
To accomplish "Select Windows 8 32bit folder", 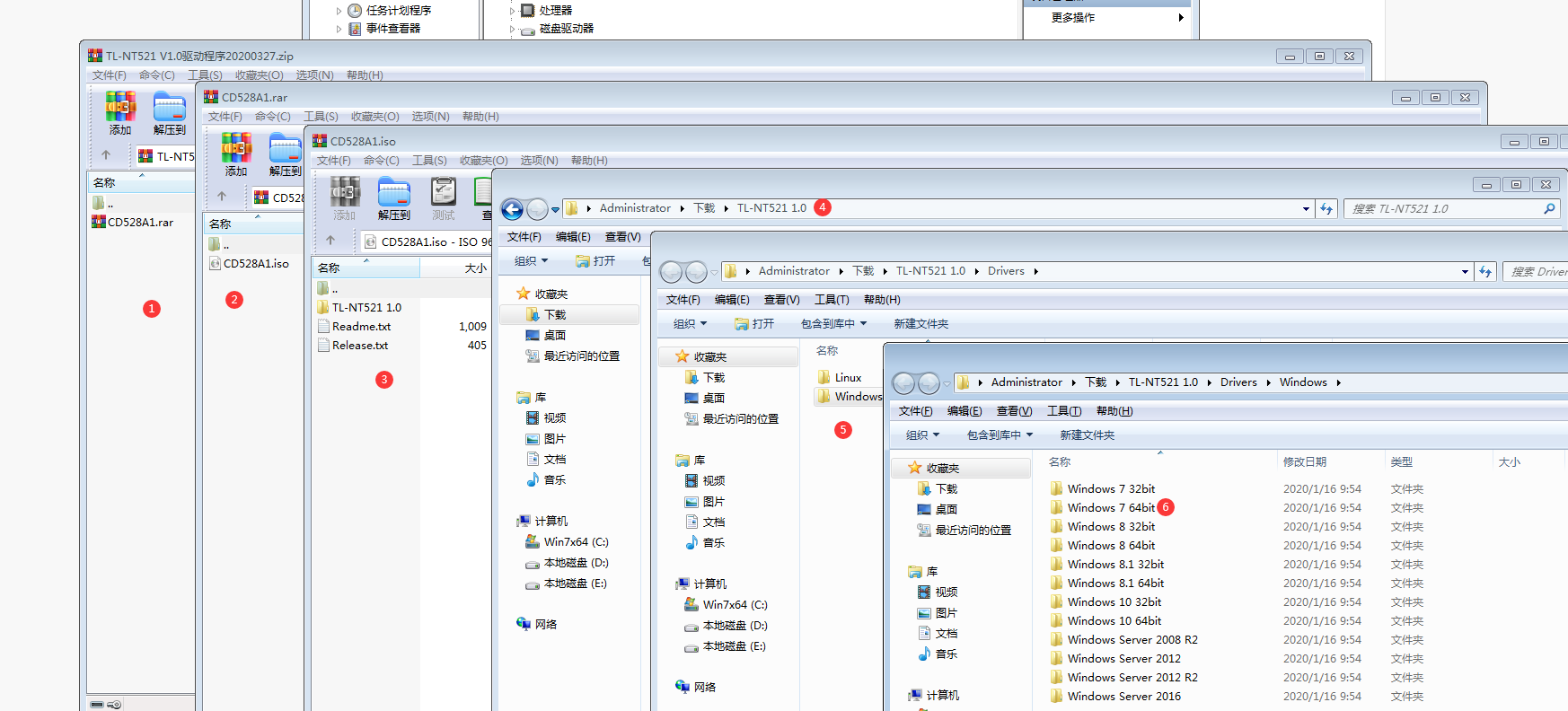I will pyautogui.click(x=1103, y=526).
